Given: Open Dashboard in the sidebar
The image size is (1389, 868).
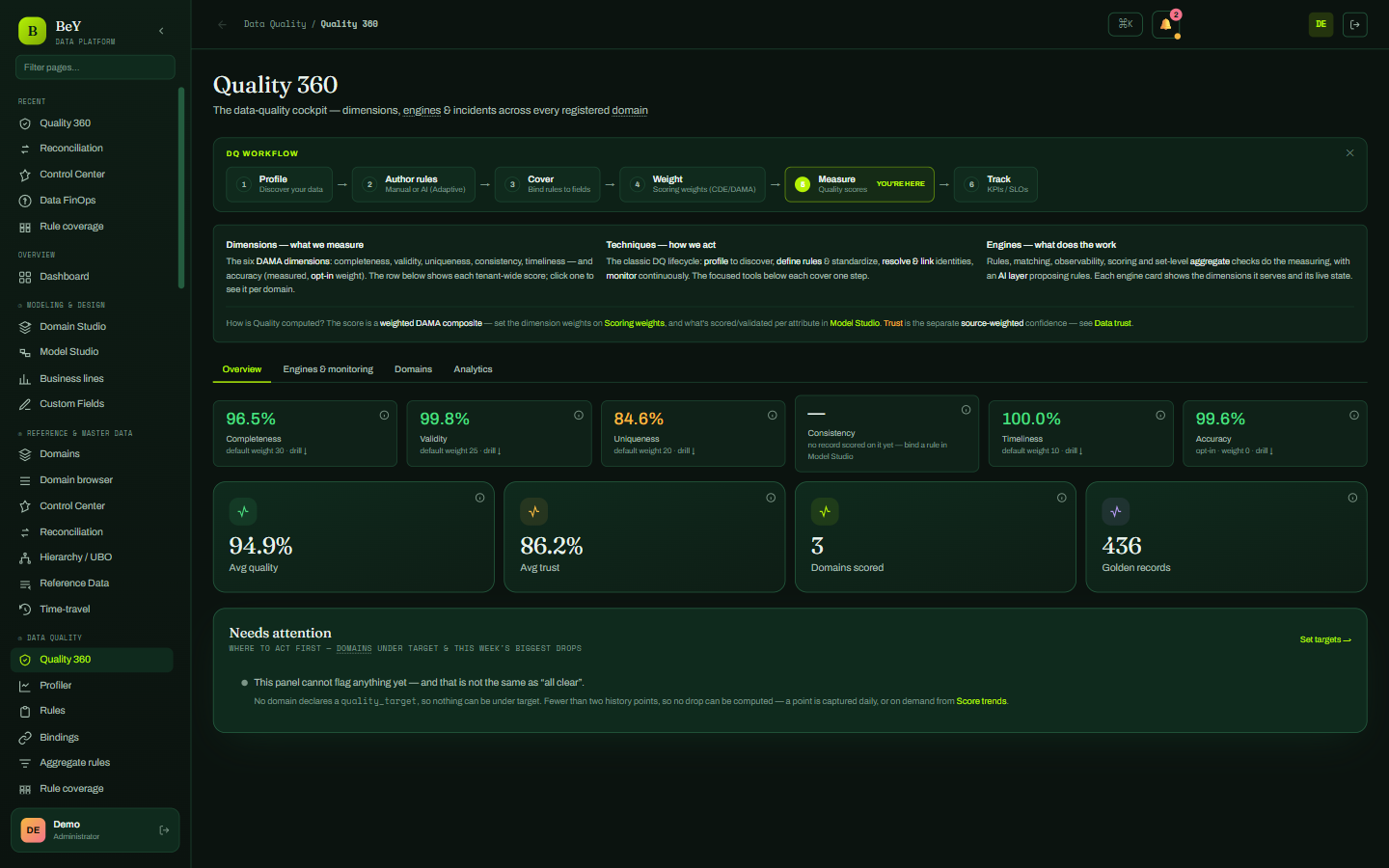Looking at the screenshot, I should (x=92, y=277).
